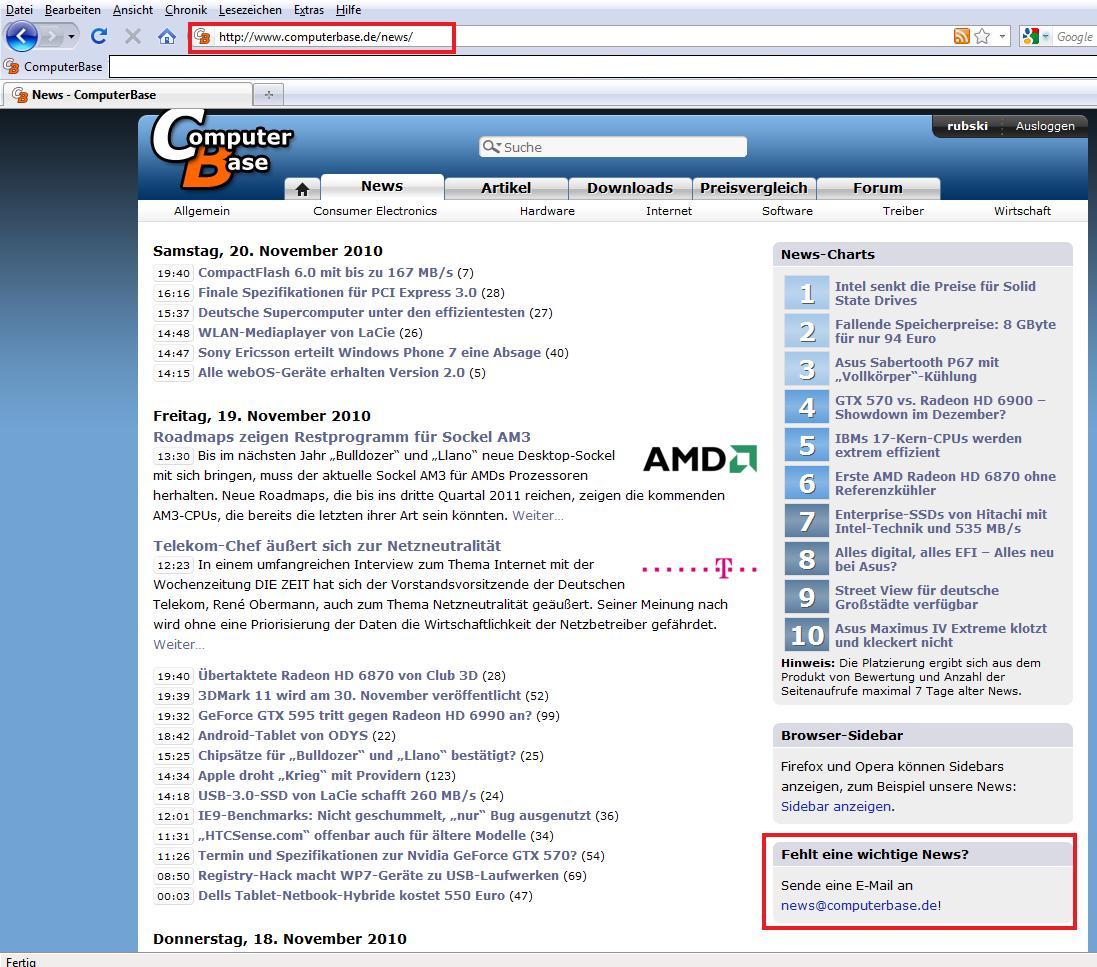This screenshot has height=967, width=1097.
Task: Click the RSS feed icon in address bar
Action: click(962, 36)
